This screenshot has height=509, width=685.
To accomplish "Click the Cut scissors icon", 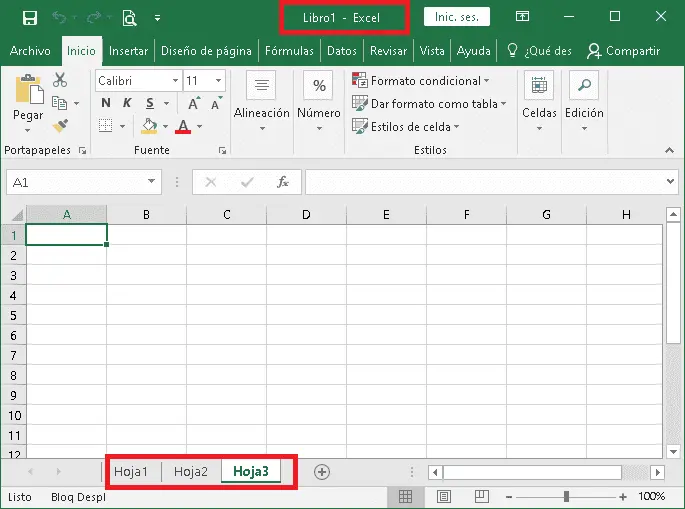I will point(60,81).
